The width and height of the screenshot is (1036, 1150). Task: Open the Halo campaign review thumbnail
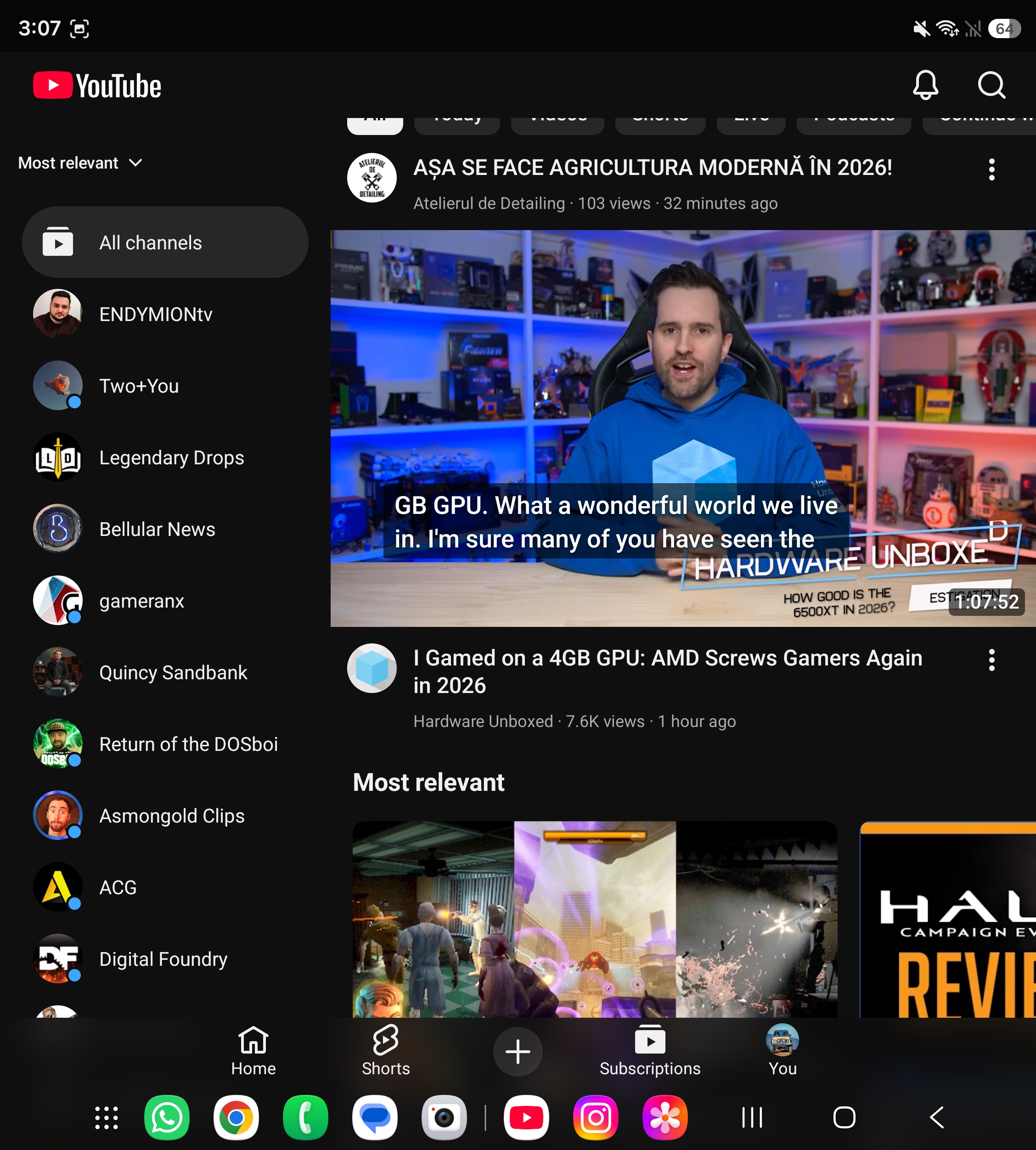click(948, 919)
